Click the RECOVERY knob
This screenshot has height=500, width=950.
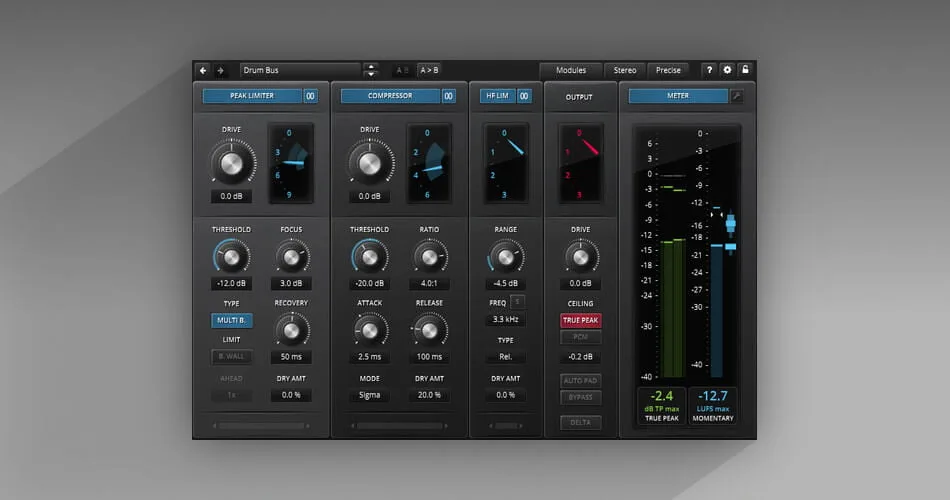point(291,331)
